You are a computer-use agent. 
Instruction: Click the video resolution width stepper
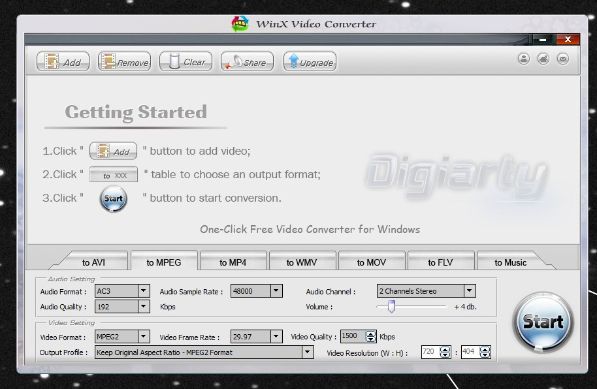tap(445, 352)
